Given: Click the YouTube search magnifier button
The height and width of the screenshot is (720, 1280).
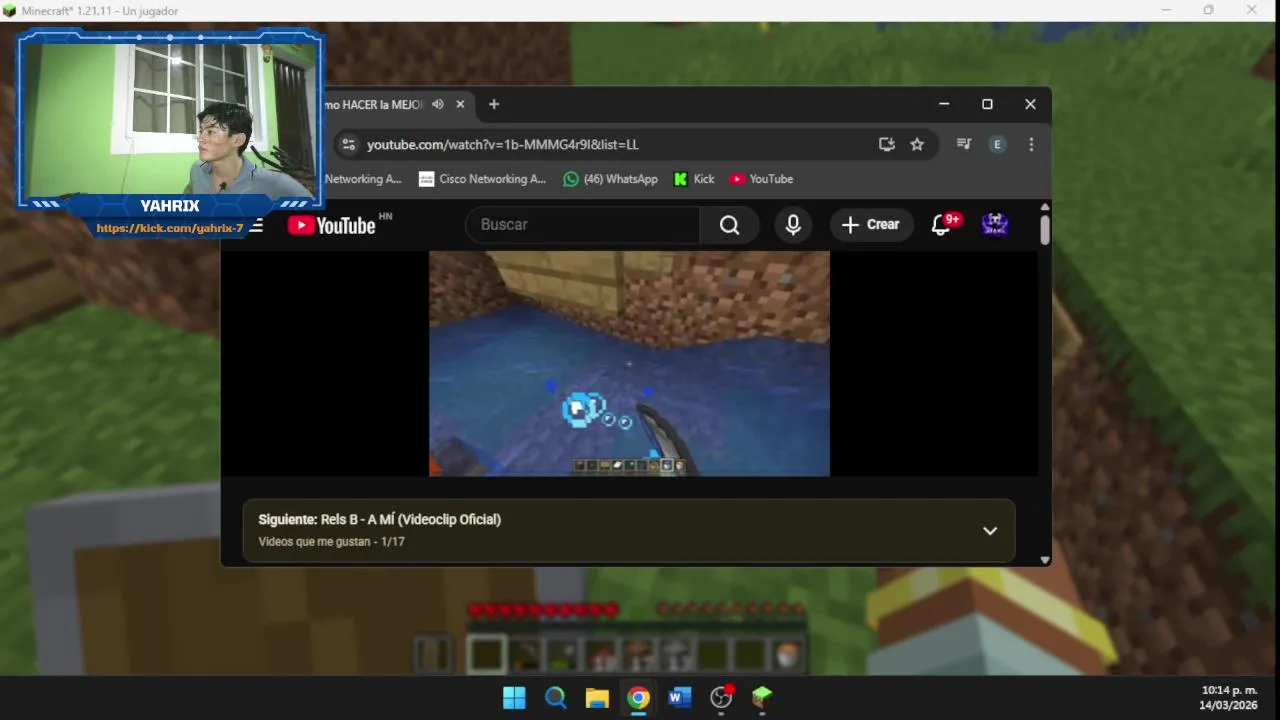Looking at the screenshot, I should tap(730, 225).
